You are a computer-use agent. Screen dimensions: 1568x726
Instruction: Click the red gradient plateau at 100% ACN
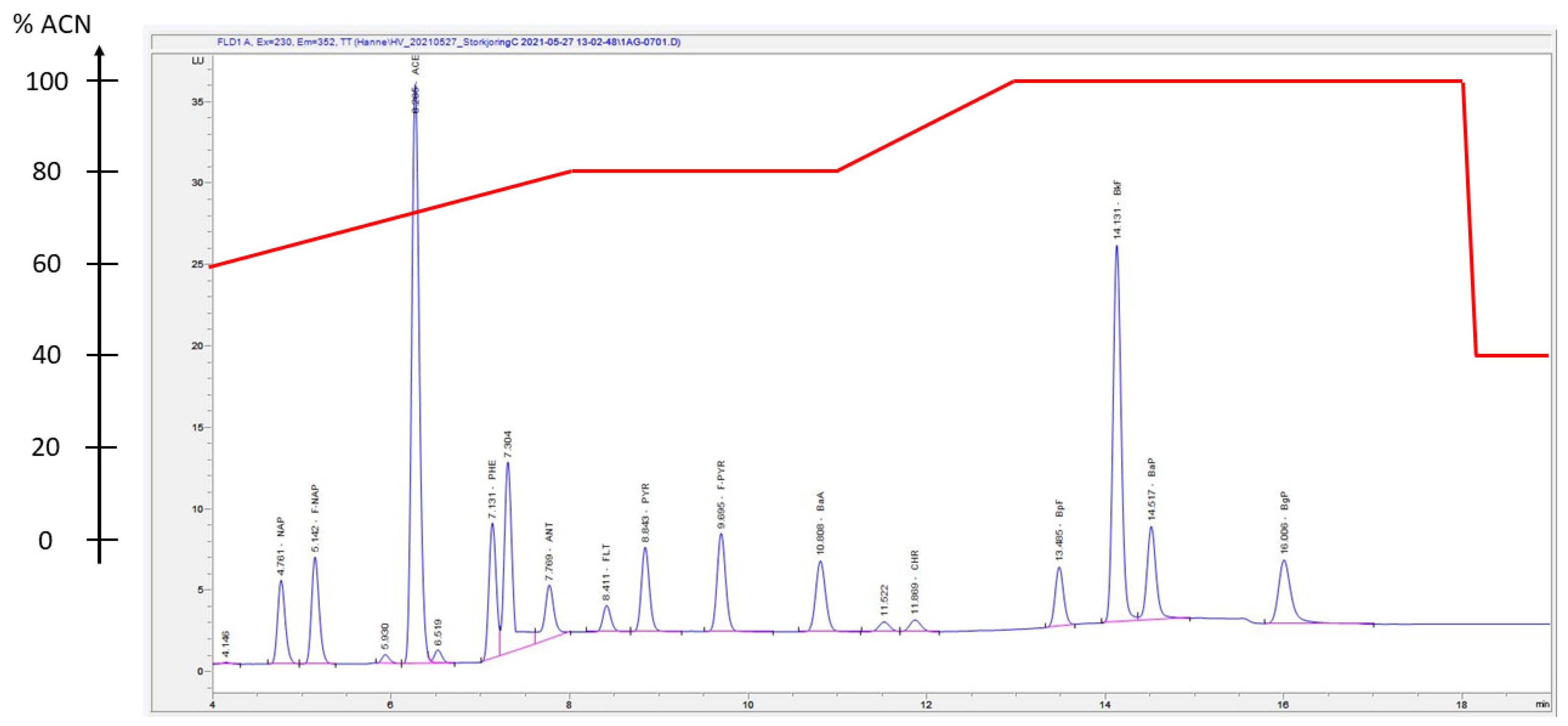pos(1237,81)
